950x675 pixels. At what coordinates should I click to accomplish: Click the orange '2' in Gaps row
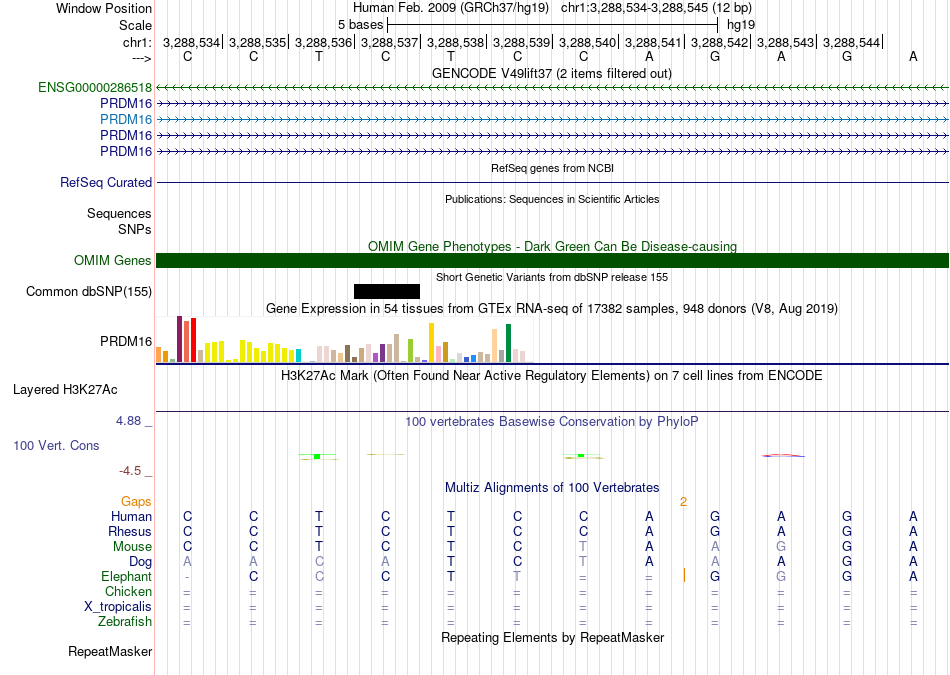pyautogui.click(x=683, y=502)
